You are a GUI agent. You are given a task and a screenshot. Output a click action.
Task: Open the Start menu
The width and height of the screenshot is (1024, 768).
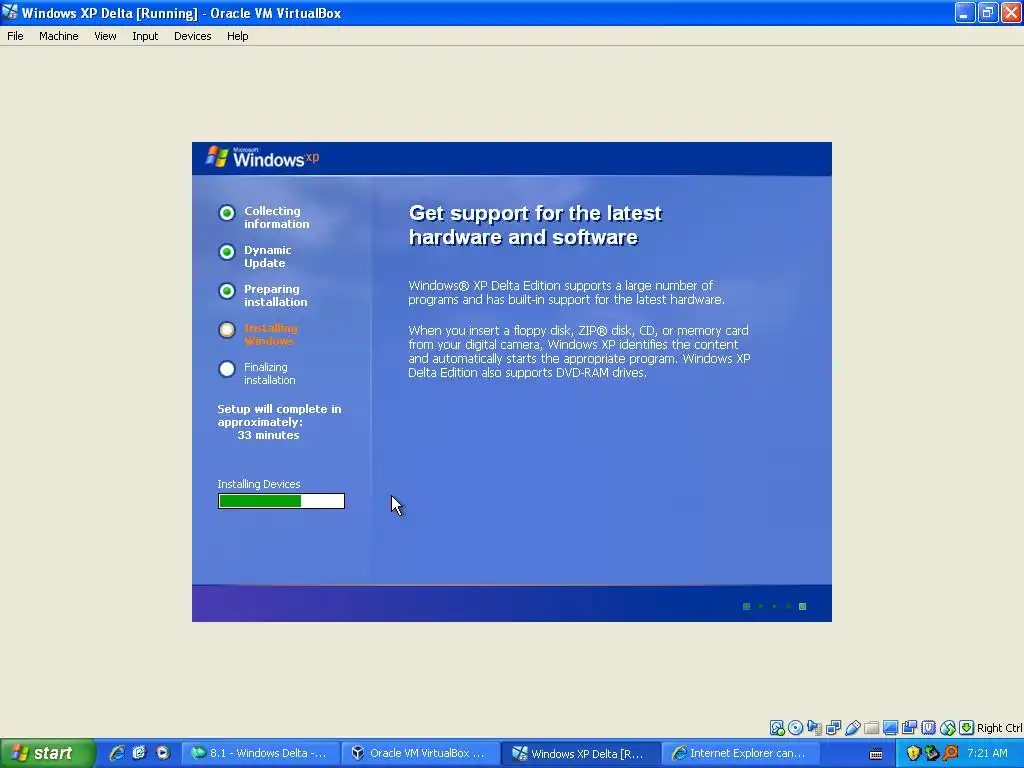coord(47,753)
